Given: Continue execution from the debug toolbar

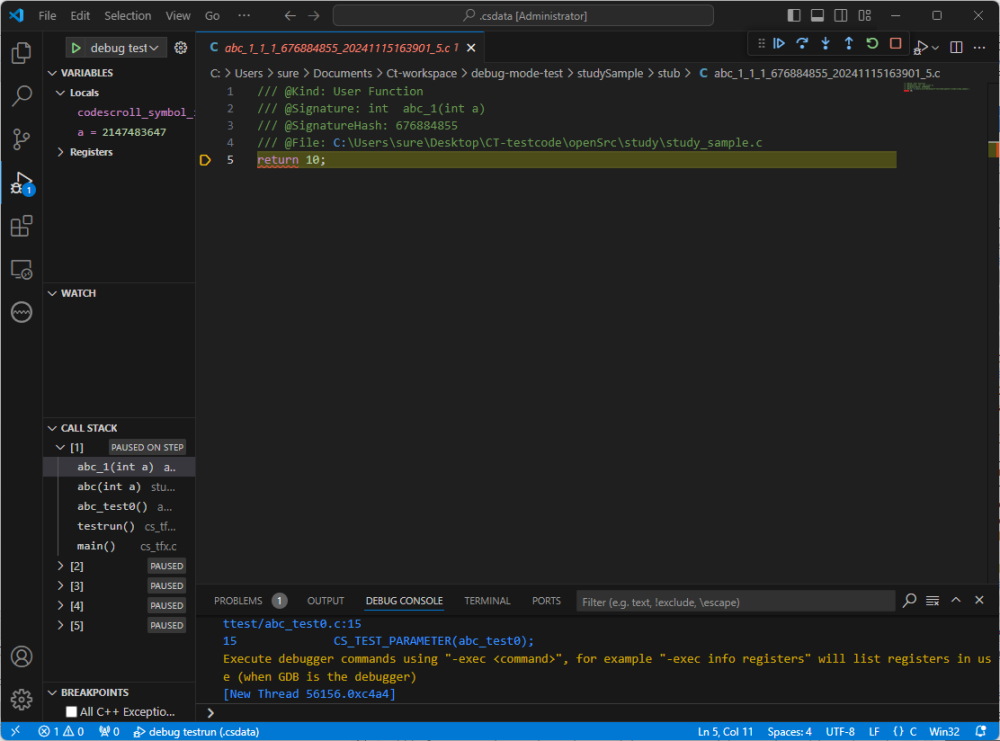Looking at the screenshot, I should 779,43.
